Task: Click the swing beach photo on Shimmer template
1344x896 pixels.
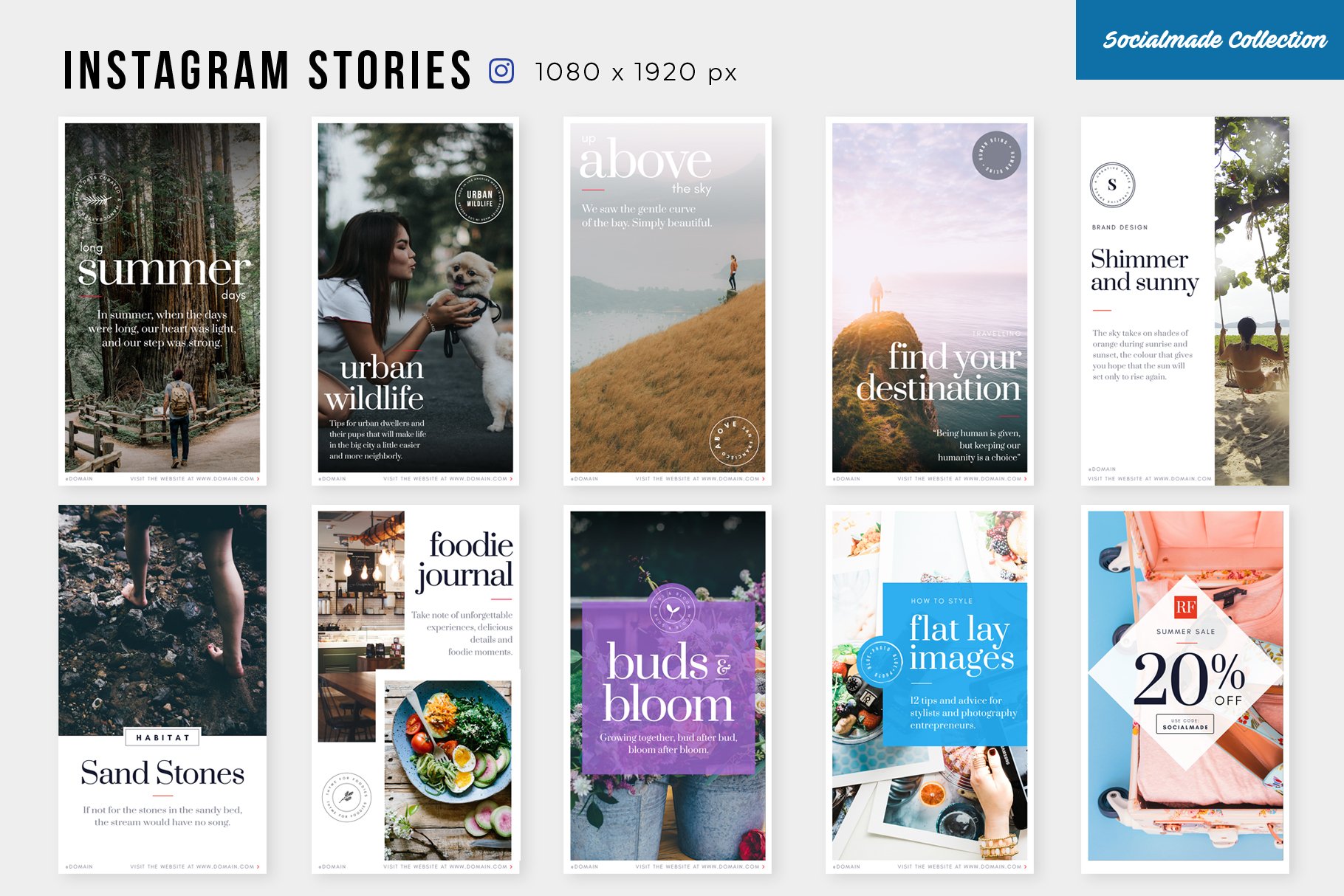Action: pos(1252,301)
